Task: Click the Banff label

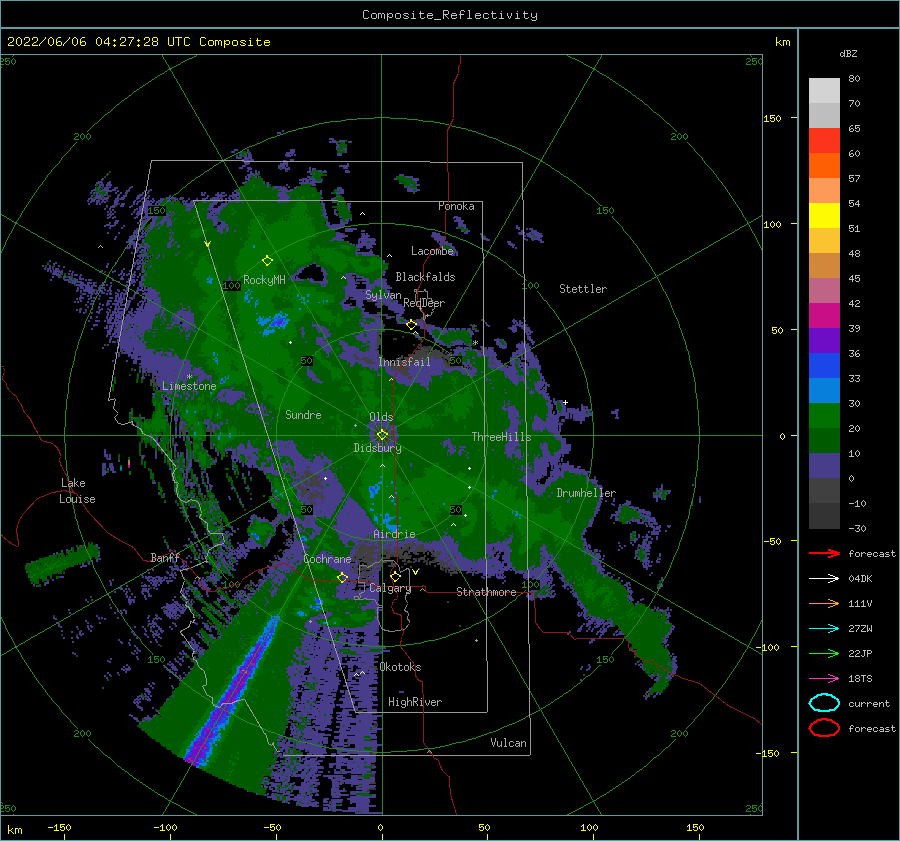Action: click(x=165, y=557)
